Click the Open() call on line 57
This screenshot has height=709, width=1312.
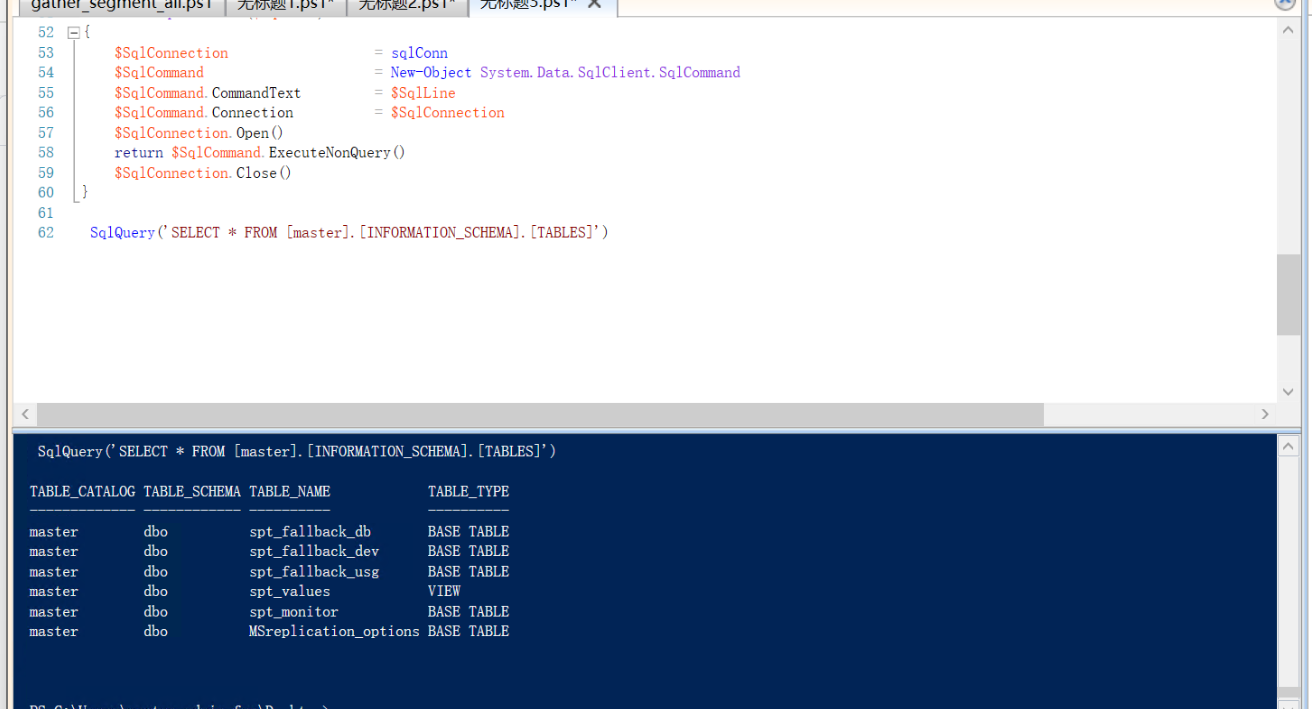point(260,133)
